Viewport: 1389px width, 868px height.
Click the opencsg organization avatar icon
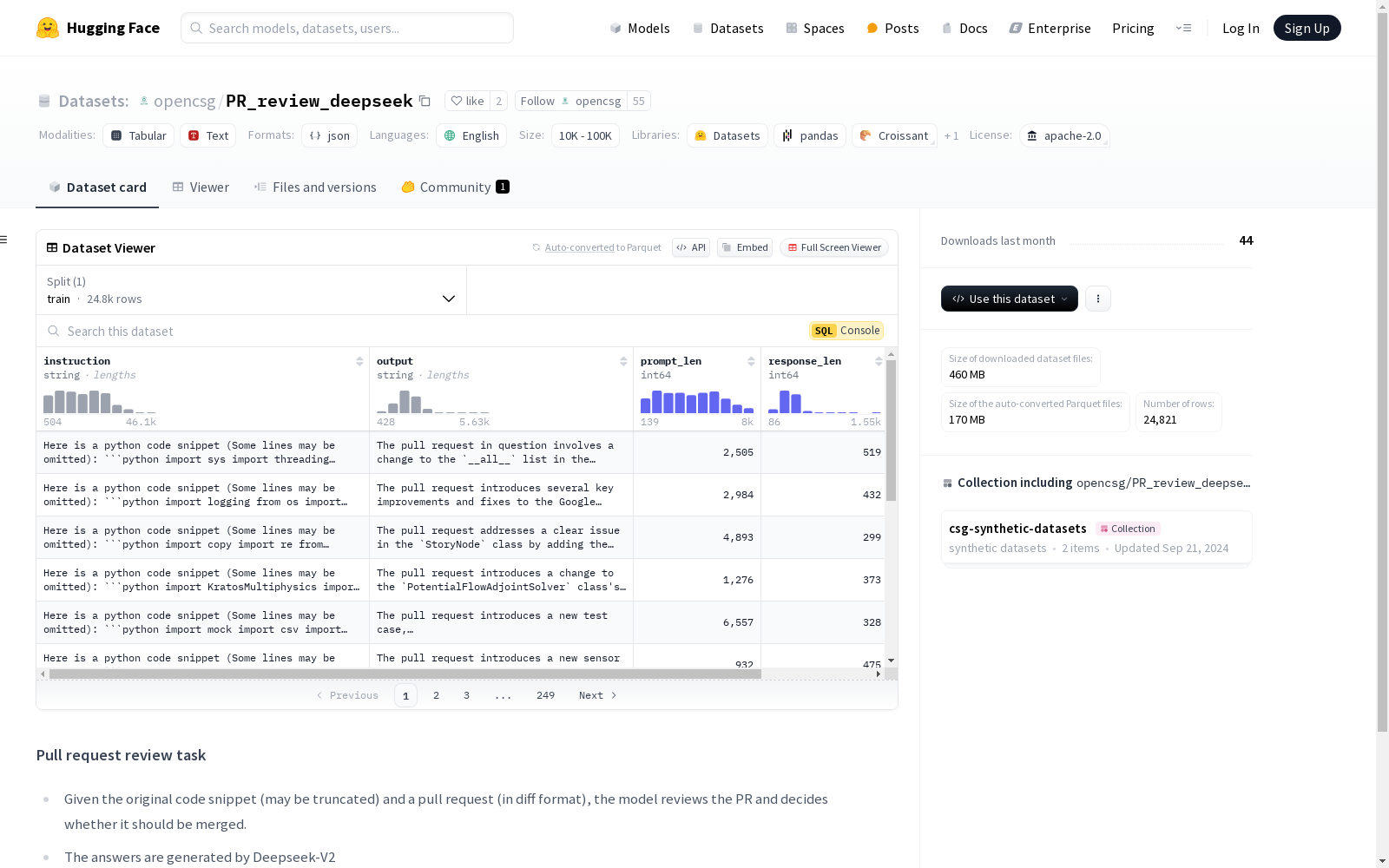(144, 101)
